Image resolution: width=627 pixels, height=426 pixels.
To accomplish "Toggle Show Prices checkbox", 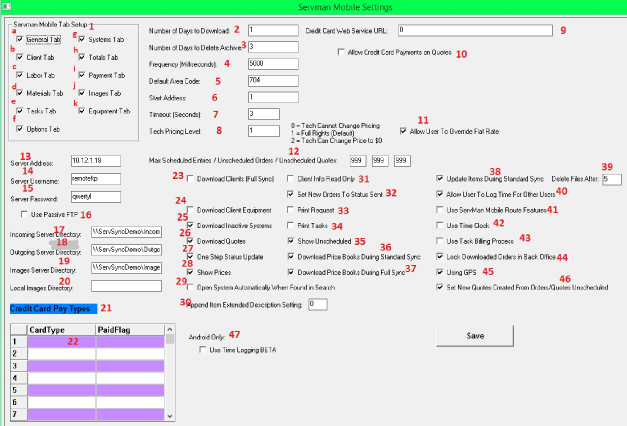I will (x=190, y=272).
